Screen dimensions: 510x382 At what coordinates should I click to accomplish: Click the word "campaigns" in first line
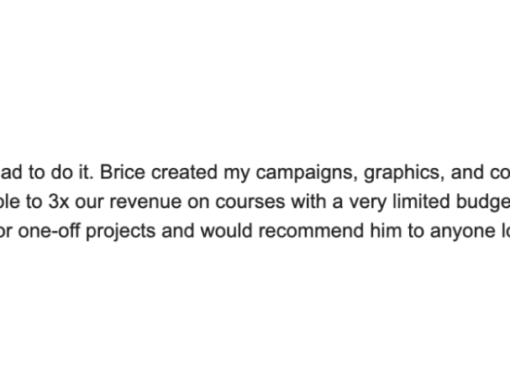point(307,174)
